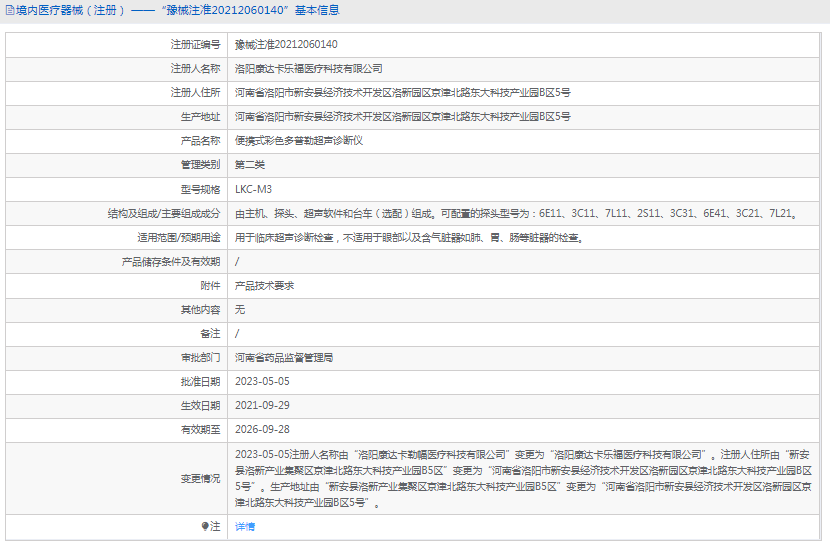Click the 注册人住所 address value
Screen dimensions: 830x545
[x=402, y=93]
